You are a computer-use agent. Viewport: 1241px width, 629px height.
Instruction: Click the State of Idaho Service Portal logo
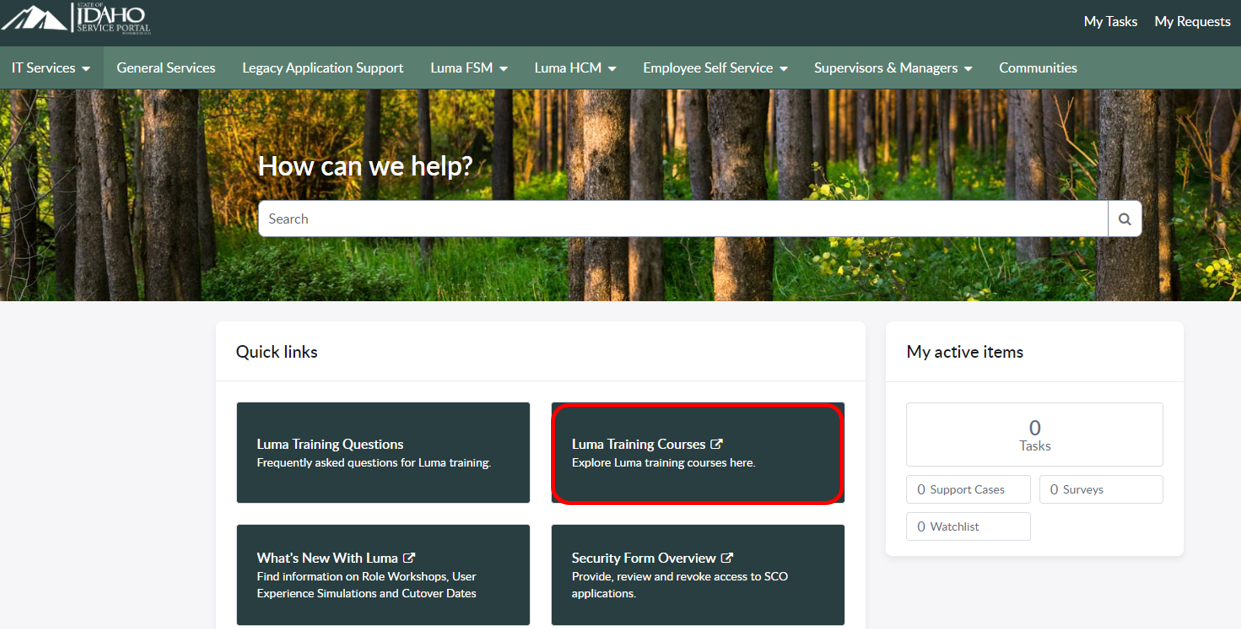coord(77,18)
